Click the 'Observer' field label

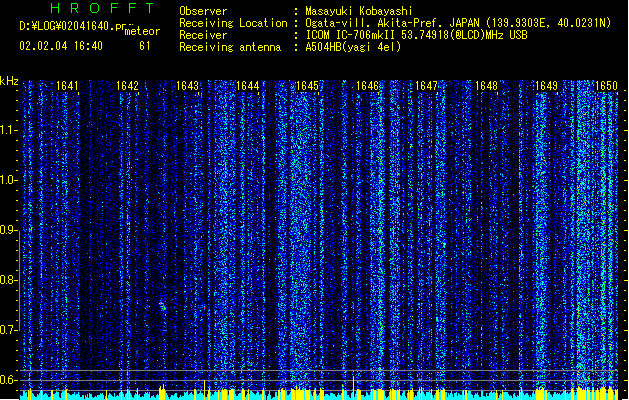(203, 11)
